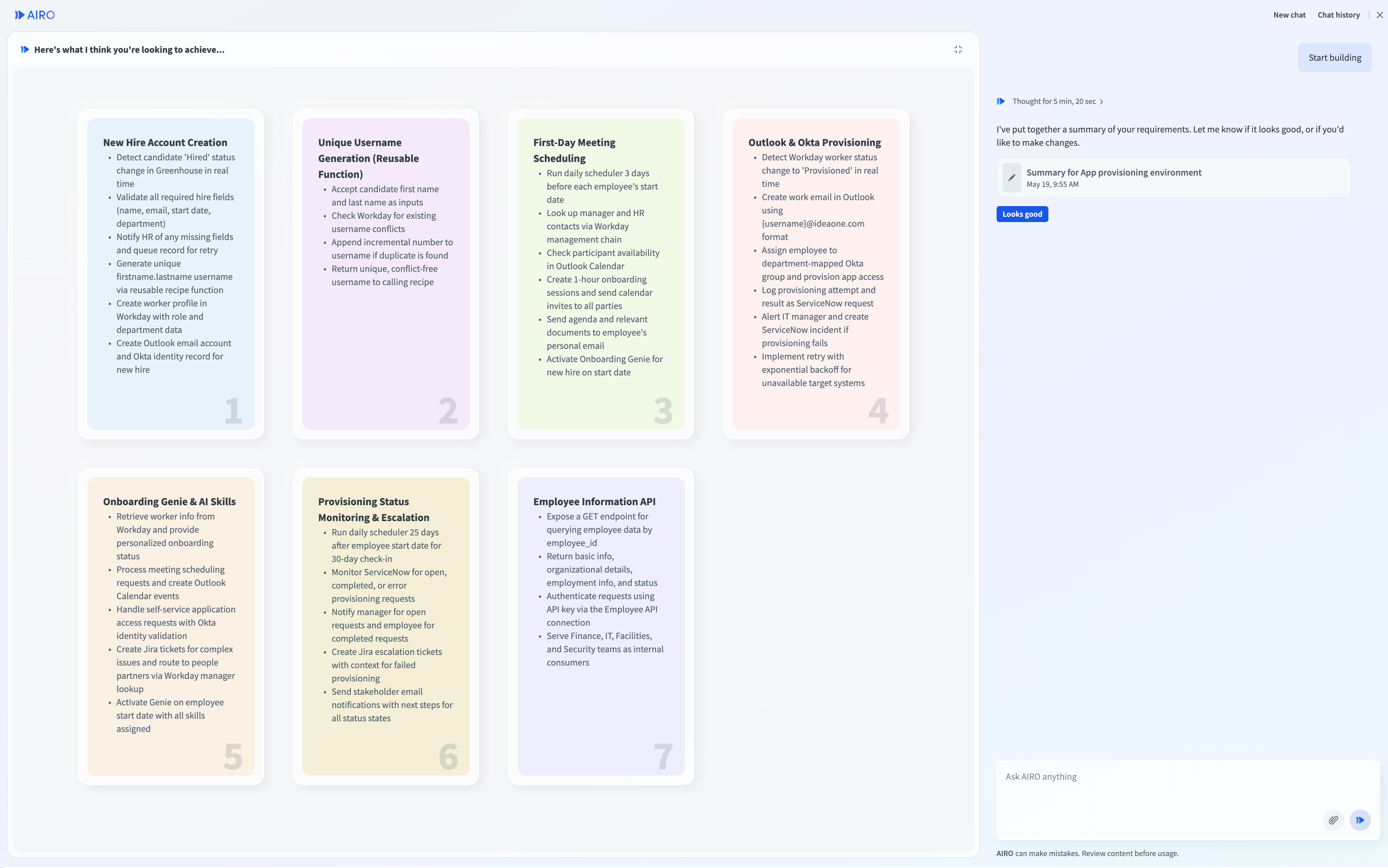Click the Looks good button
Viewport: 1388px width, 868px height.
tap(1022, 214)
